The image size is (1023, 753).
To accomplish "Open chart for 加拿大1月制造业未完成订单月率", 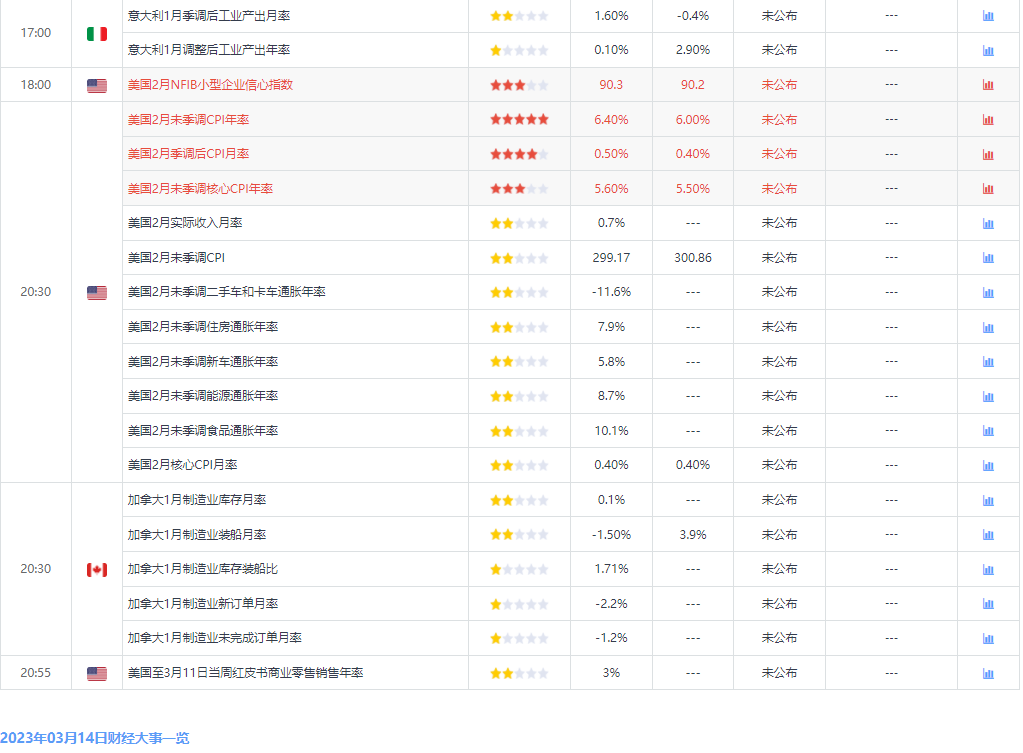I will [988, 638].
